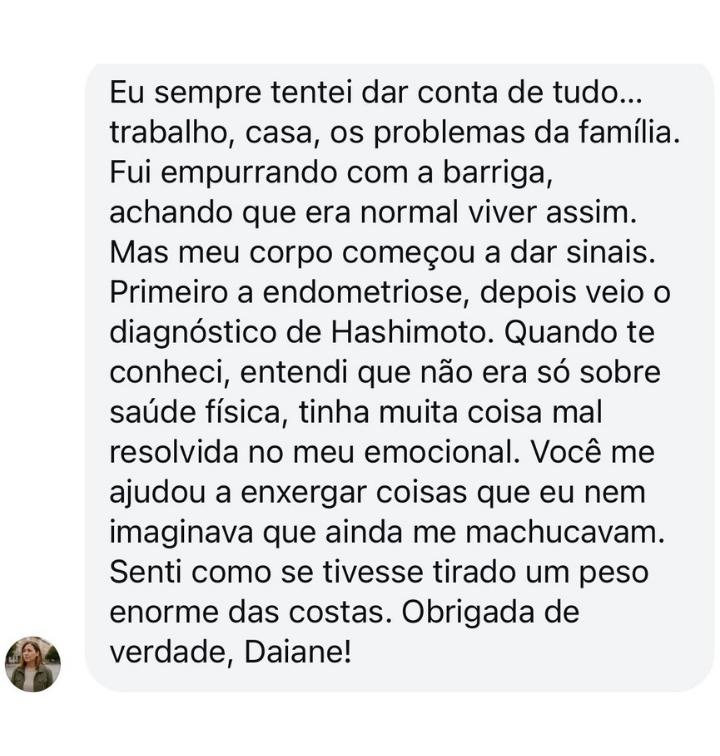This screenshot has width=720, height=756.
Task: Click the words "saúde física"
Action: (x=199, y=412)
